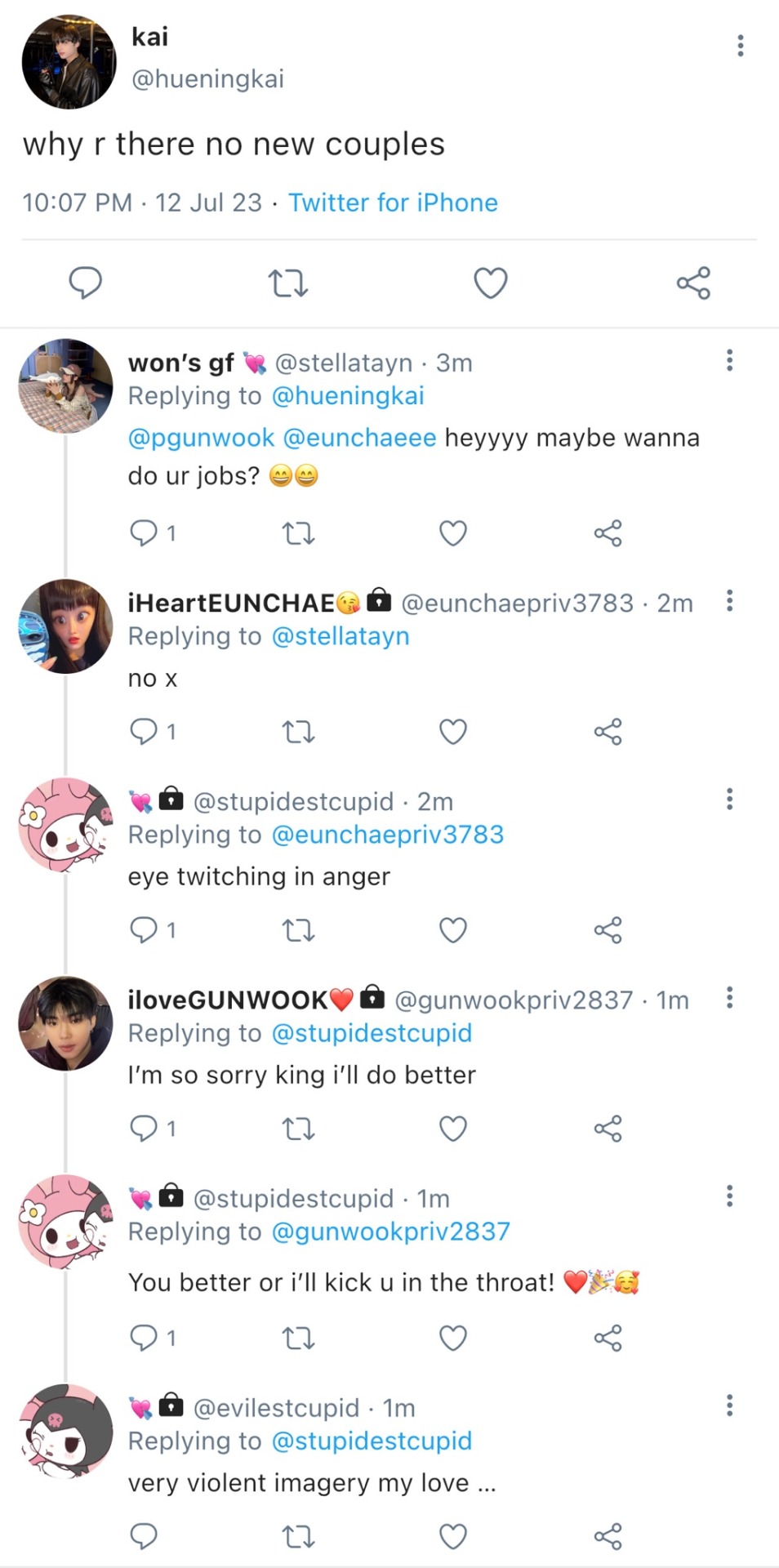Open the @pgunwook mention
The width and height of the screenshot is (779, 1568).
point(201,438)
